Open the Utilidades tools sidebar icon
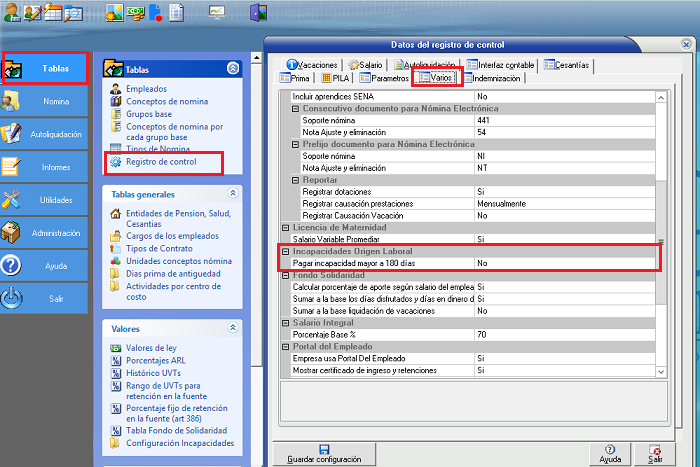This screenshot has height=467, width=700. pyautogui.click(x=12, y=200)
